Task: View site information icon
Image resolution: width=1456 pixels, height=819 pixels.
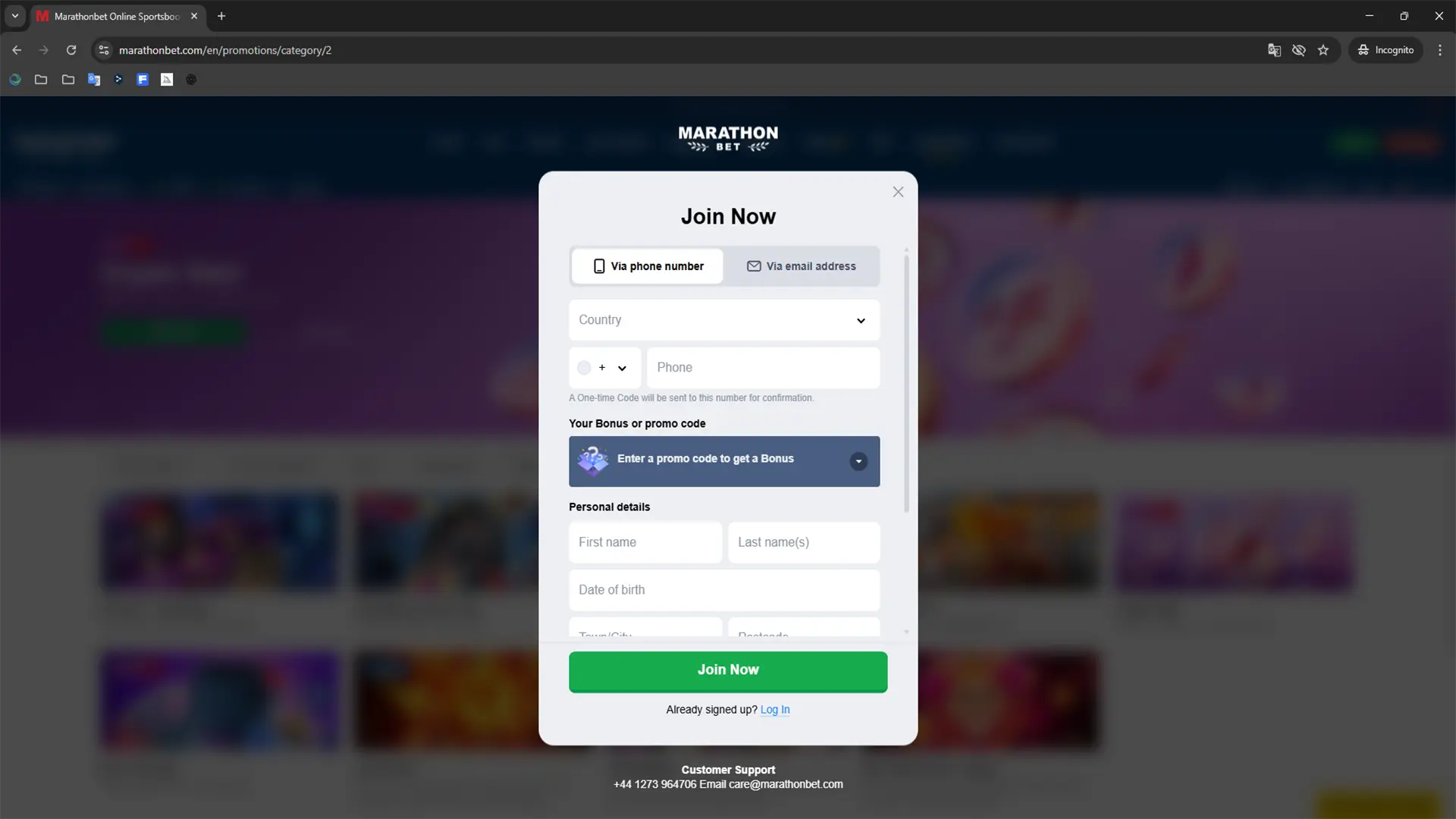Action: click(104, 50)
